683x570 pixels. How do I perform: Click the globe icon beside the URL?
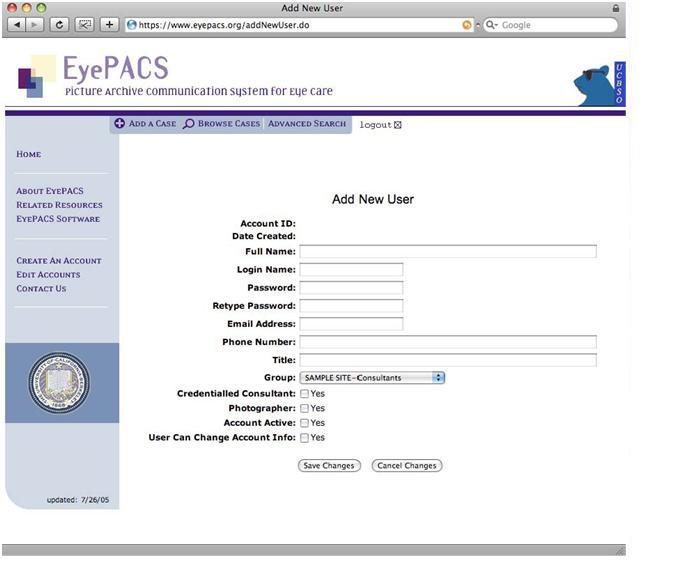click(x=132, y=25)
